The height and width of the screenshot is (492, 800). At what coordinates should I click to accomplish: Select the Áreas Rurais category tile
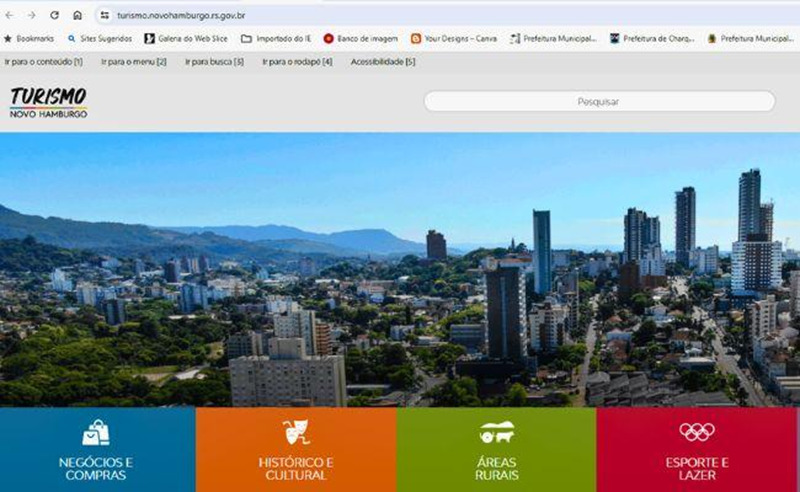click(496, 450)
